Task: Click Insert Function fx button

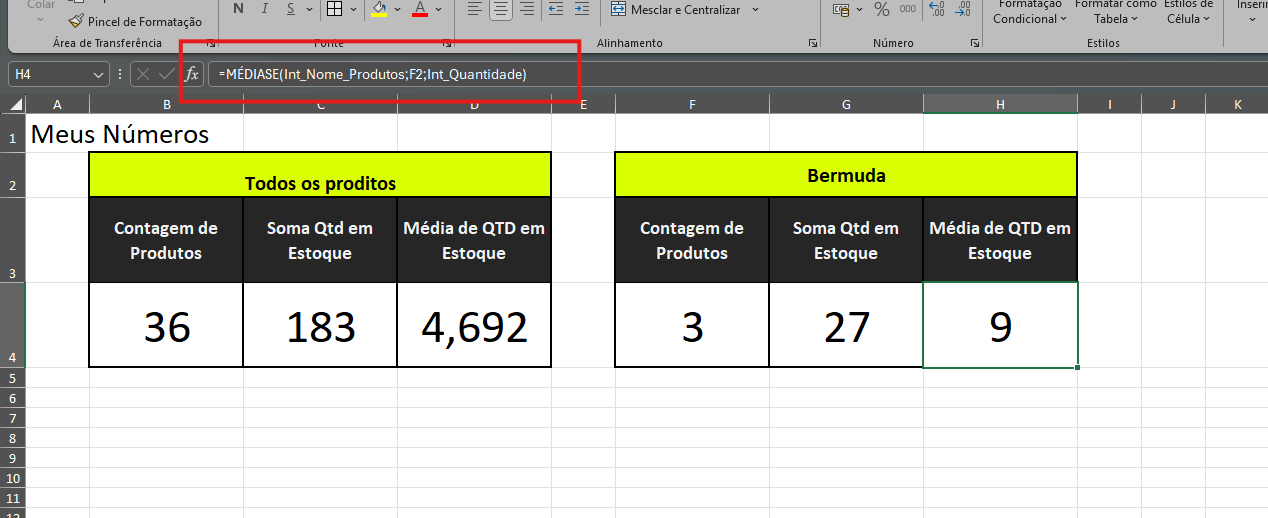Action: coord(192,74)
